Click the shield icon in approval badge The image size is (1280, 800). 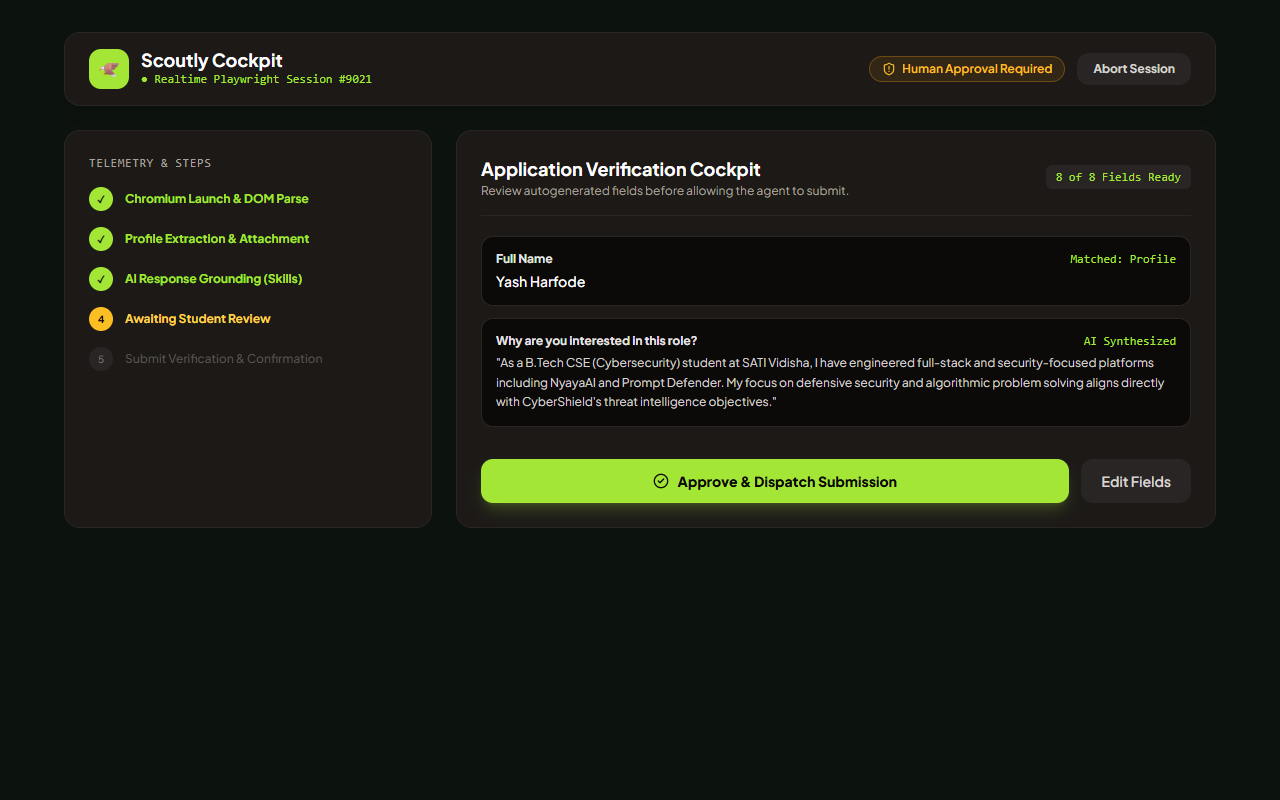pyautogui.click(x=889, y=69)
